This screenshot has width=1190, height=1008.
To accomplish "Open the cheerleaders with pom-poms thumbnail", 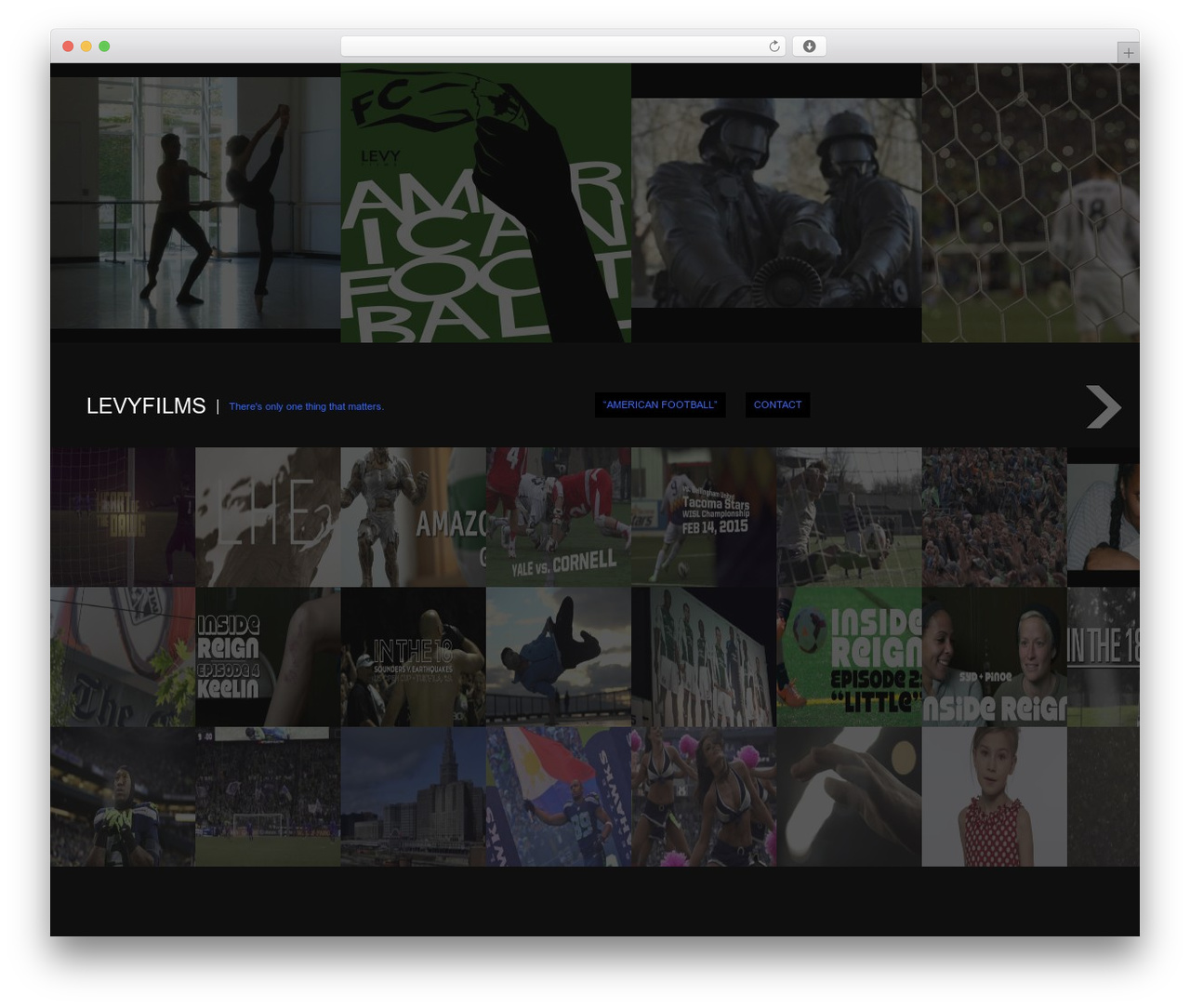I will 704,797.
